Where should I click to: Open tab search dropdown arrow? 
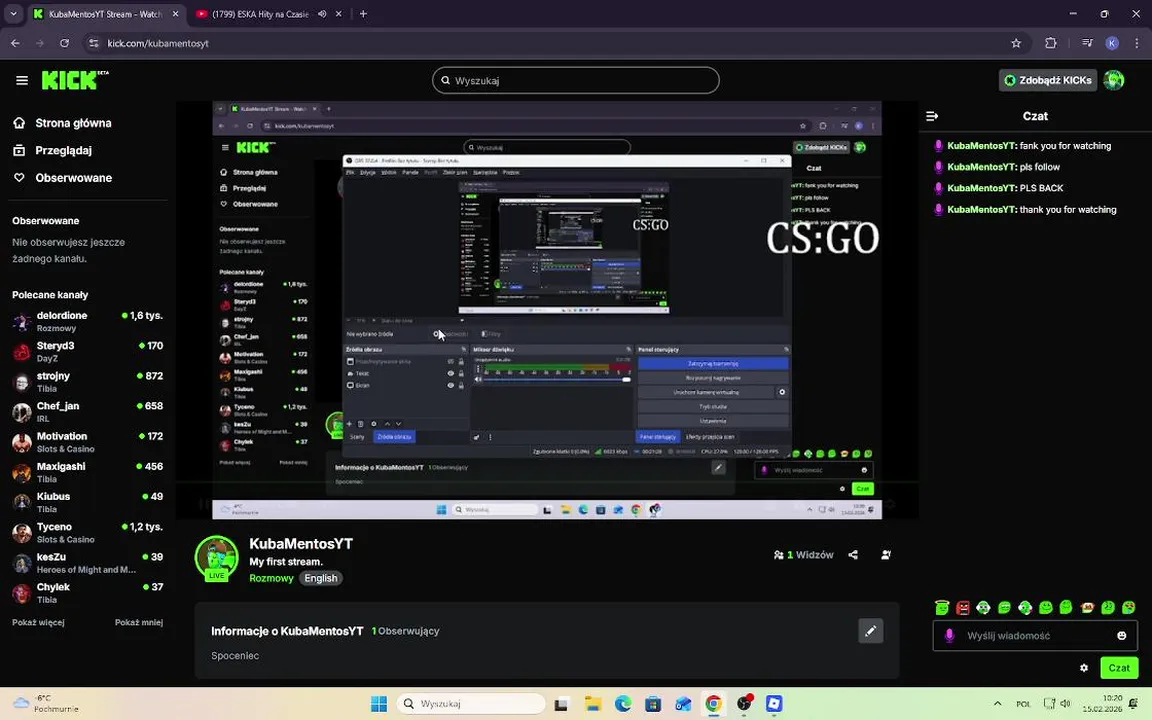[x=13, y=14]
